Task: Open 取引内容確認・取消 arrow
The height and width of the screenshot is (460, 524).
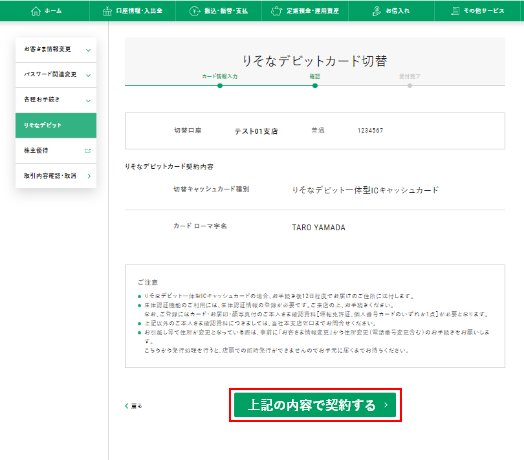Action: click(89, 176)
